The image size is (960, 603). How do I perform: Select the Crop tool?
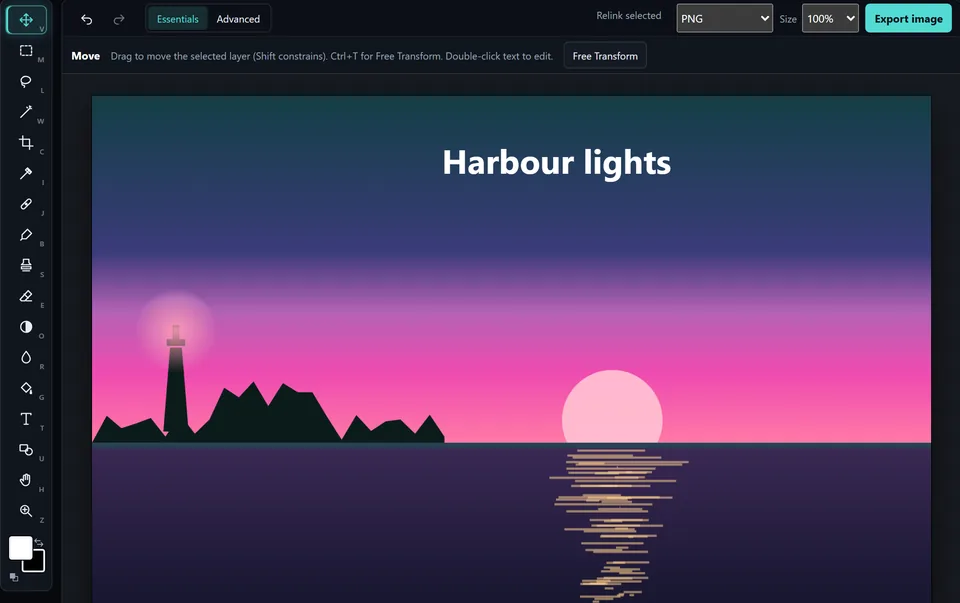click(26, 143)
